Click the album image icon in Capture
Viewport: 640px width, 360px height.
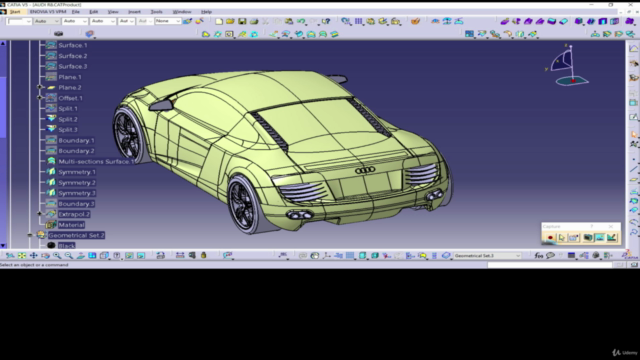[600, 238]
